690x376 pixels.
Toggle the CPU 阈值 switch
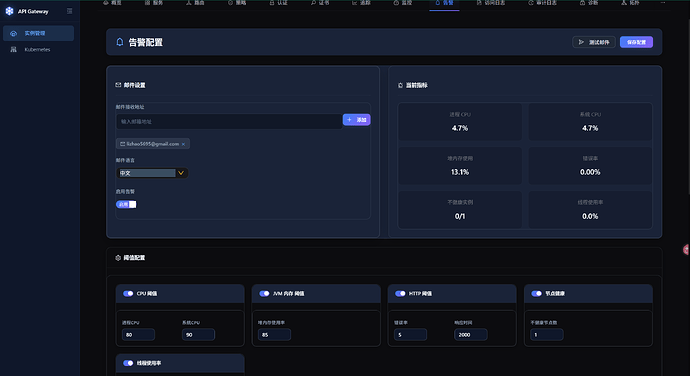point(128,294)
